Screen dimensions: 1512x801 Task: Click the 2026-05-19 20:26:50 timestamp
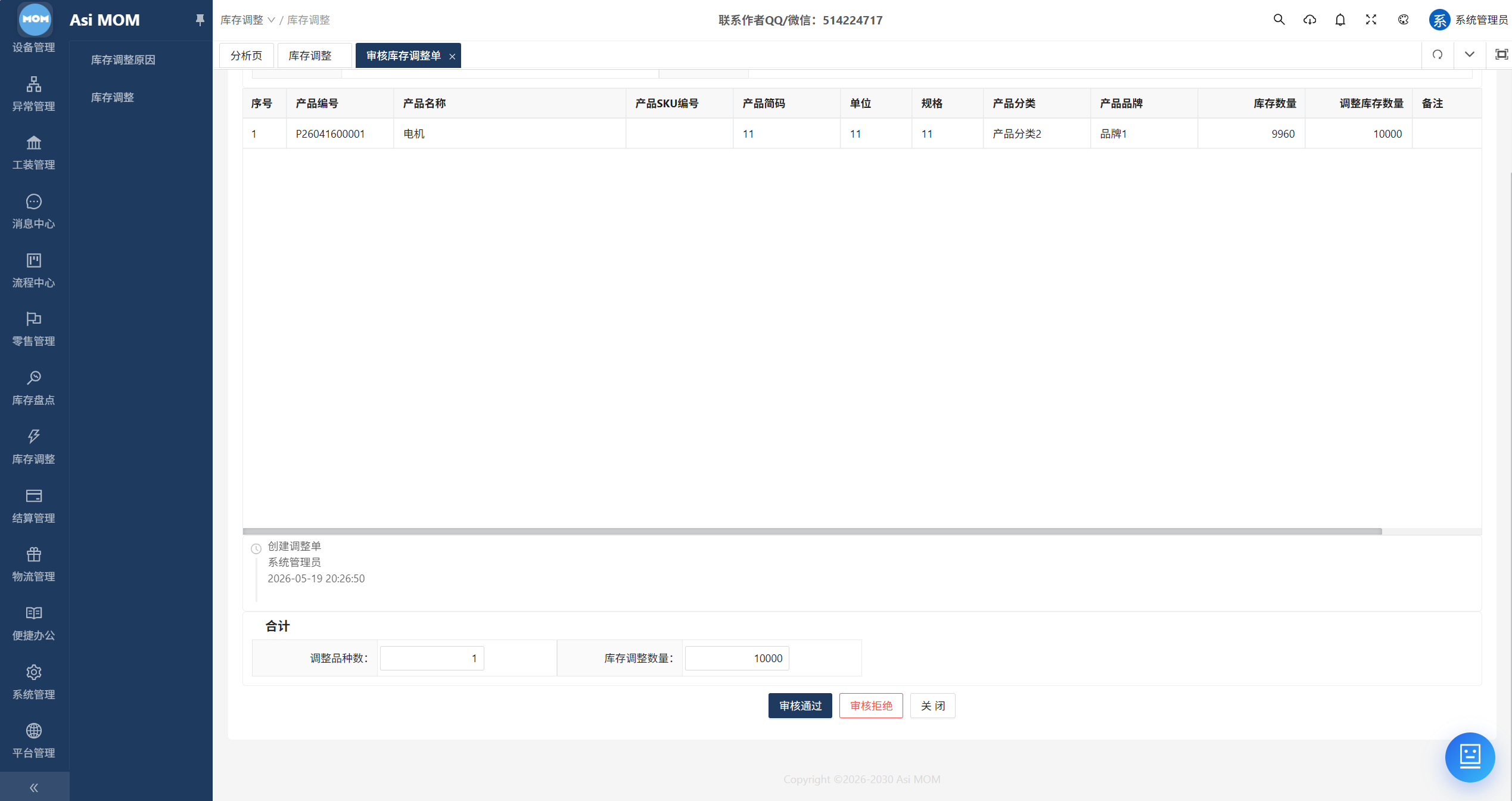[316, 578]
